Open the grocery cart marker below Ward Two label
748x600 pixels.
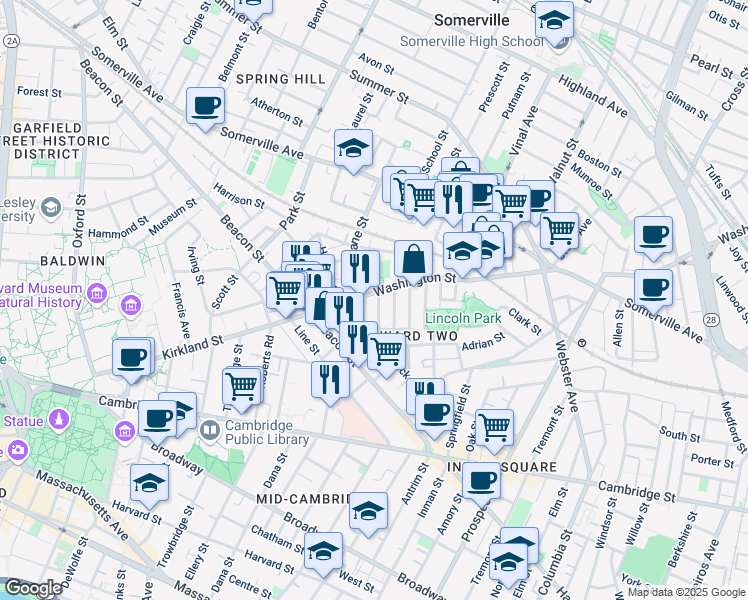[x=386, y=353]
